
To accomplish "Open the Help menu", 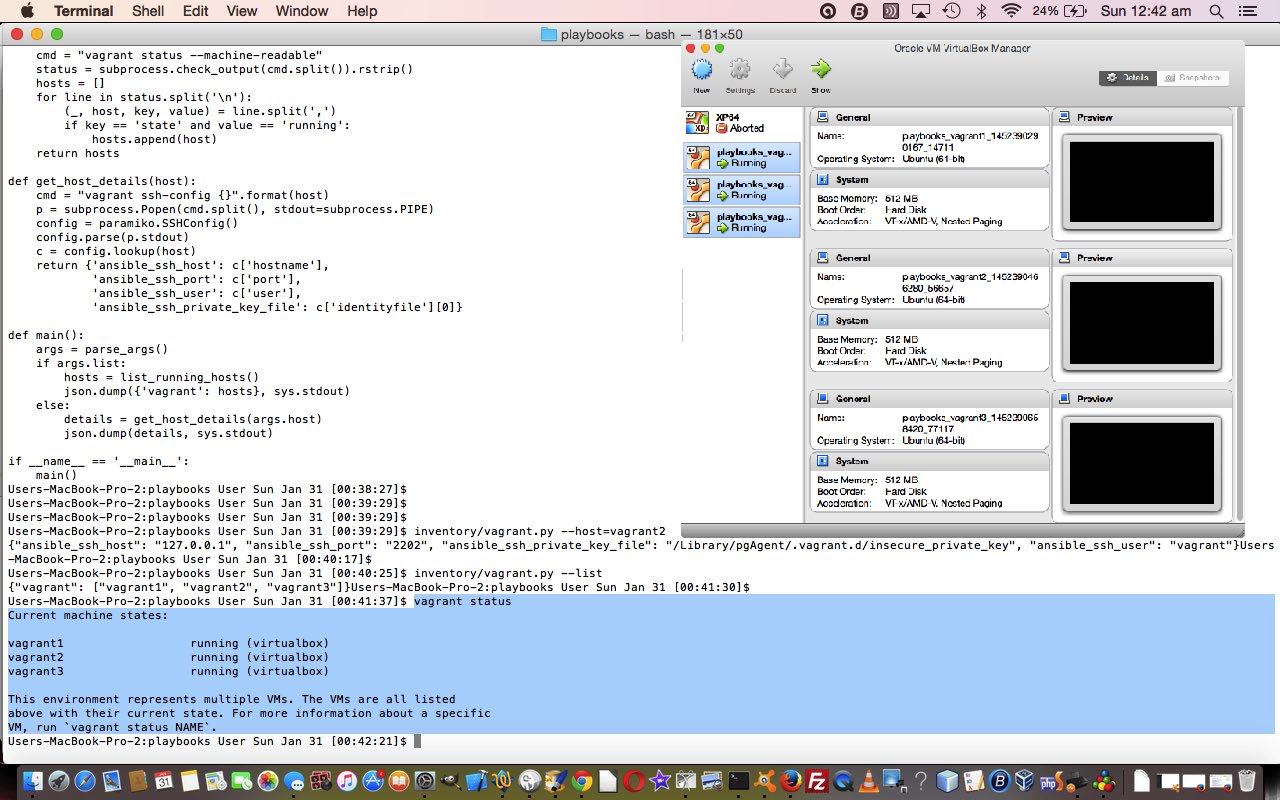I will pyautogui.click(x=362, y=11).
